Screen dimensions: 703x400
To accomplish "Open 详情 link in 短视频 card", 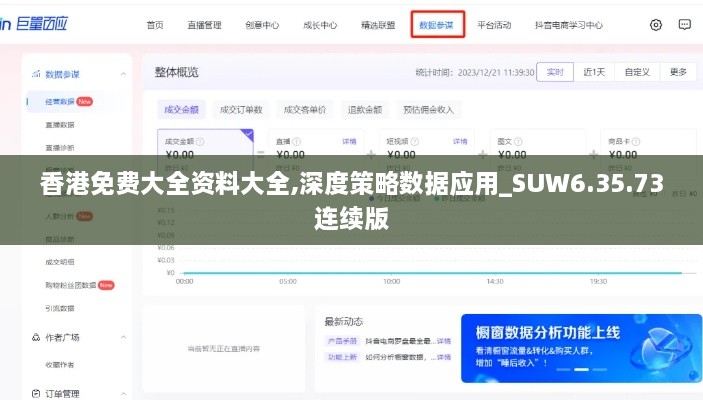I will [460, 142].
